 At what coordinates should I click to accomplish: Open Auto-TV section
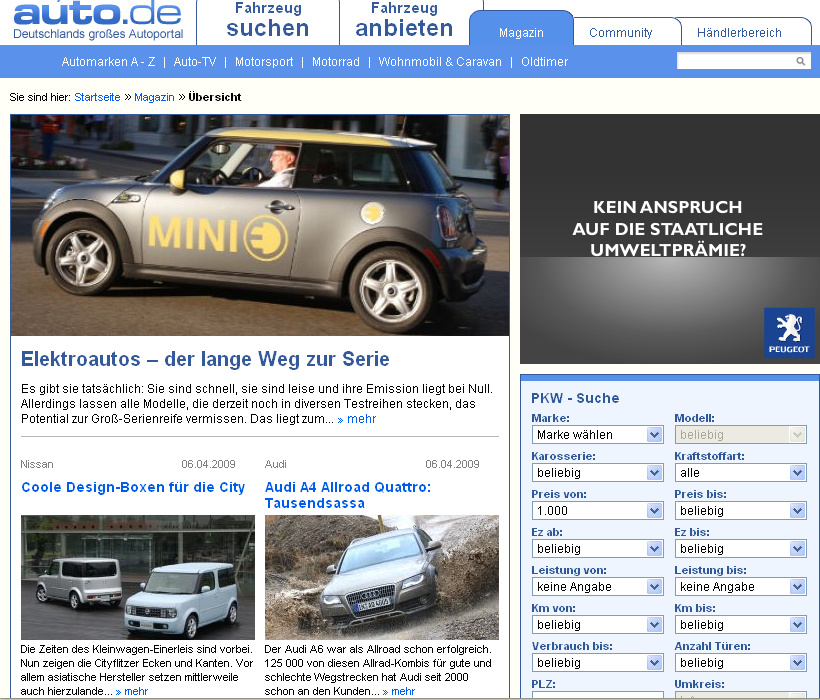[195, 62]
